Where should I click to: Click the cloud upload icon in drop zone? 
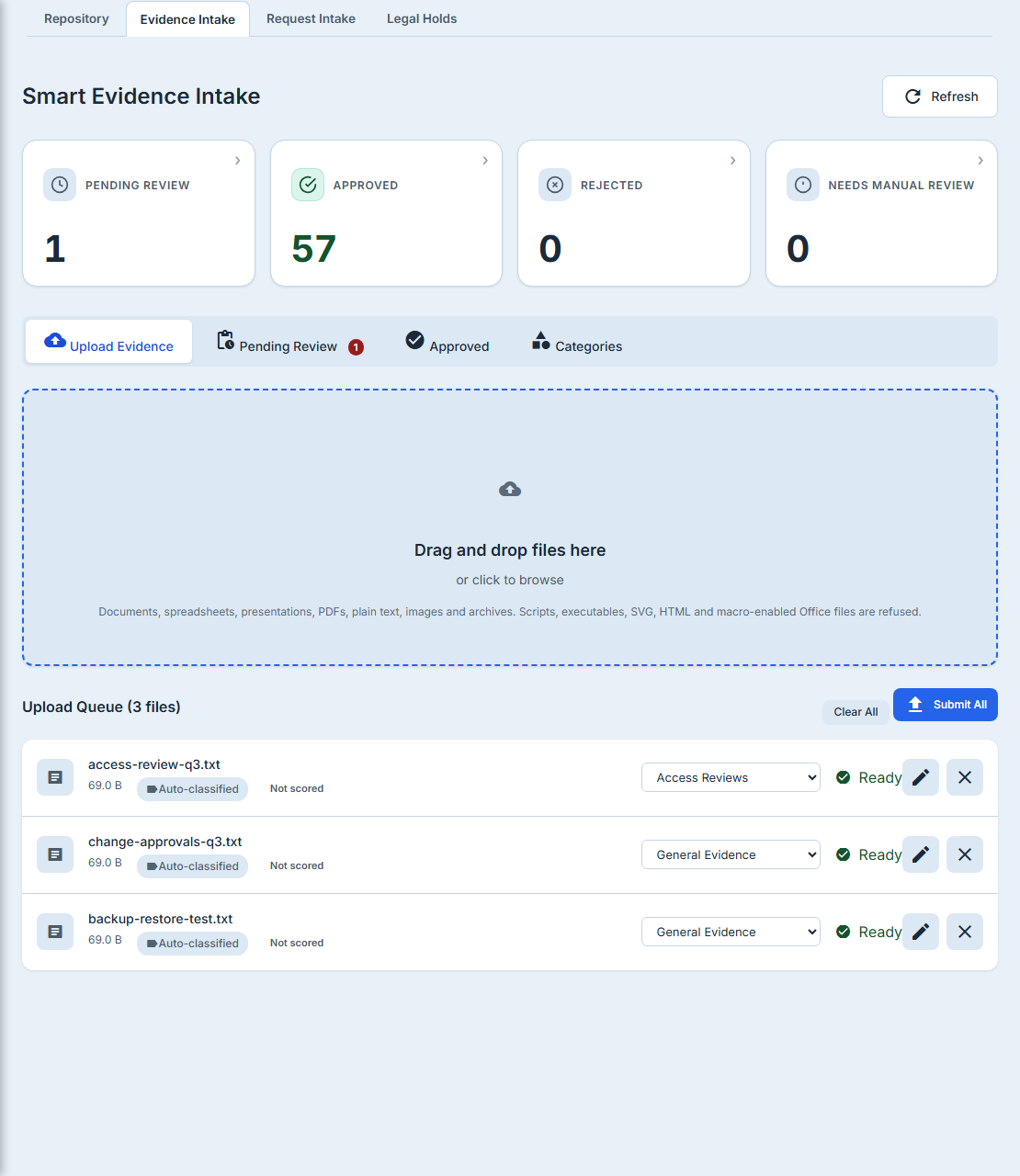[510, 489]
